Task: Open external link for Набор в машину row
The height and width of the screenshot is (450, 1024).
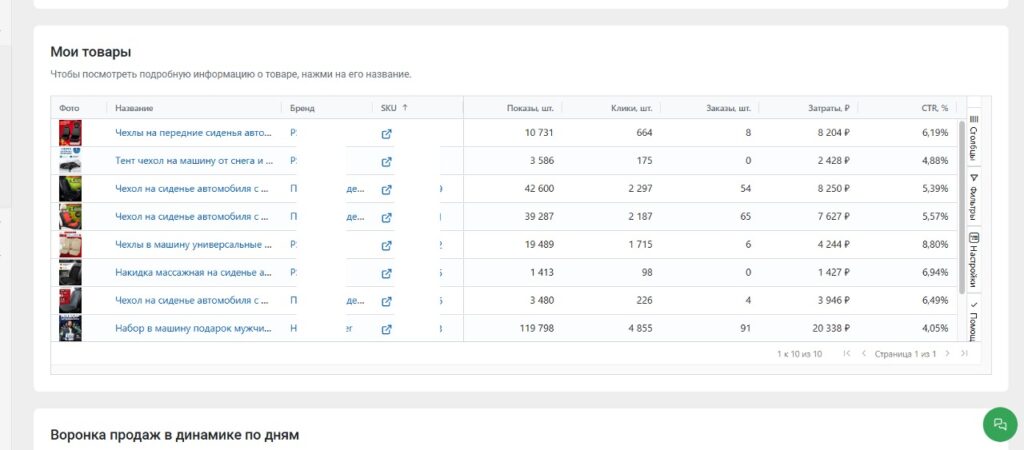Action: pos(387,329)
